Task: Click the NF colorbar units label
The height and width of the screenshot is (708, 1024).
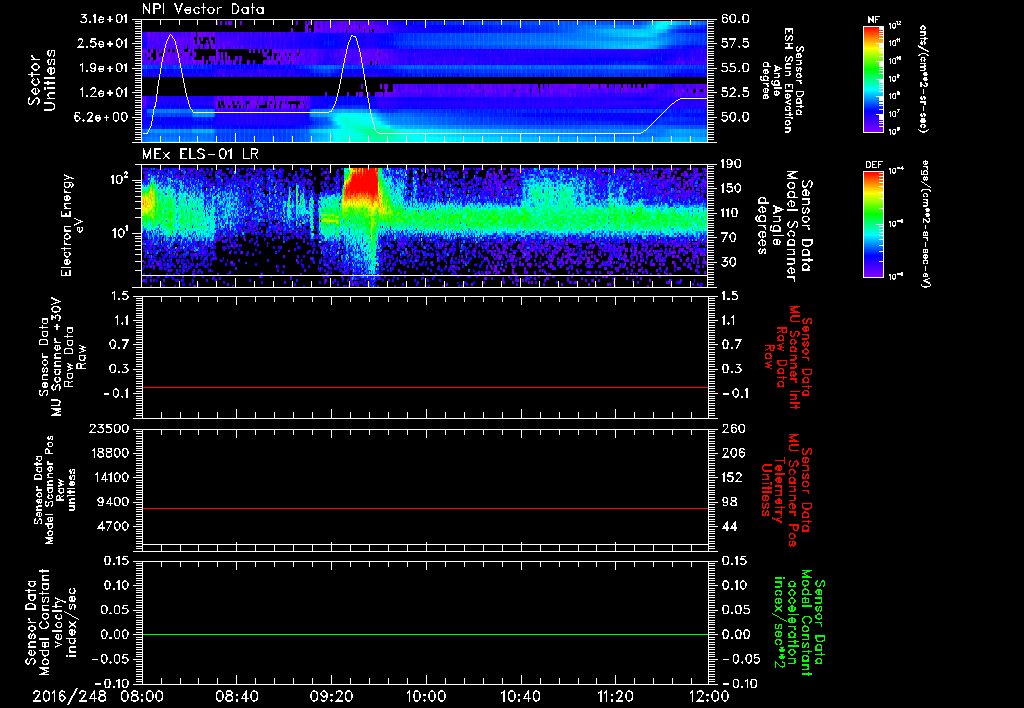Action: (x=923, y=78)
